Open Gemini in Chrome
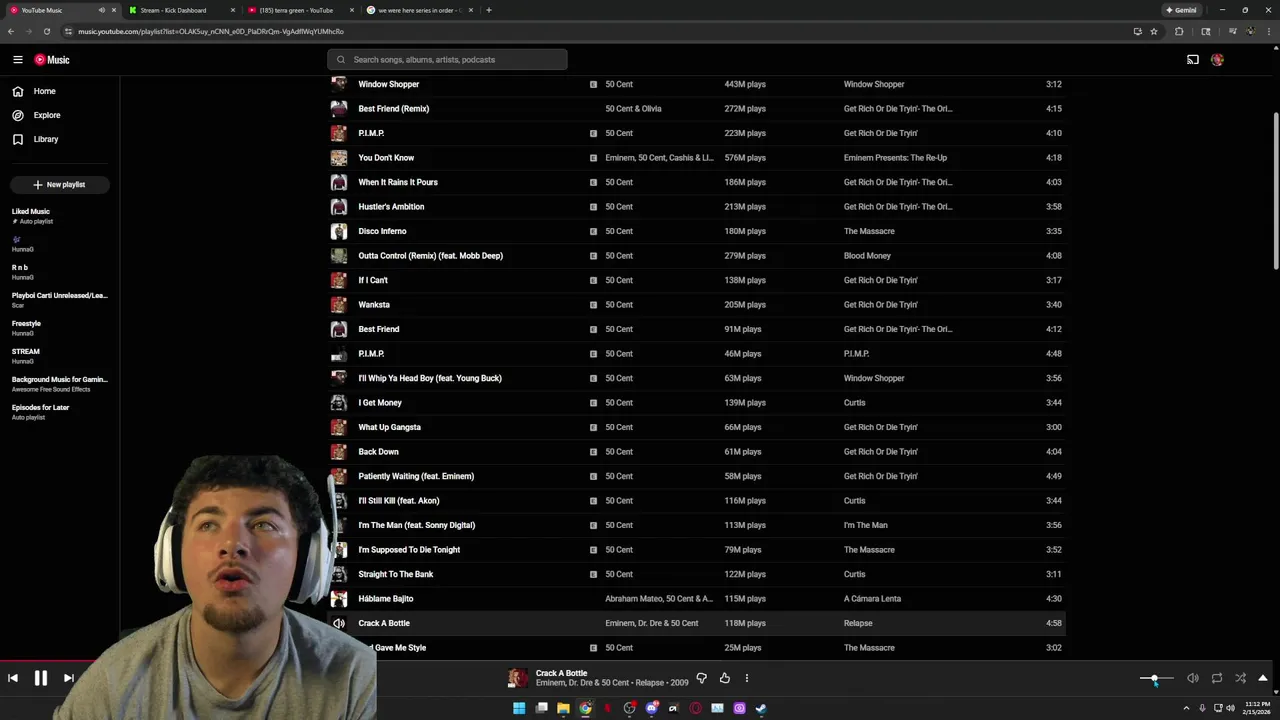Screen dimensions: 1280x720 [1181, 10]
